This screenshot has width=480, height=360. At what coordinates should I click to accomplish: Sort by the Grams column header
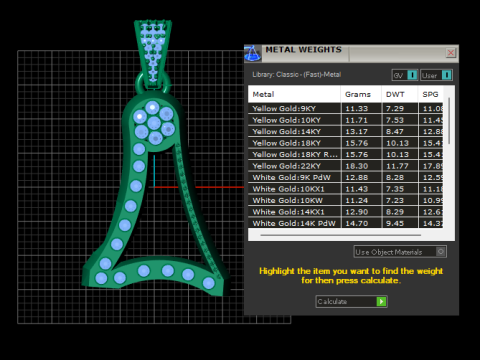pyautogui.click(x=361, y=94)
